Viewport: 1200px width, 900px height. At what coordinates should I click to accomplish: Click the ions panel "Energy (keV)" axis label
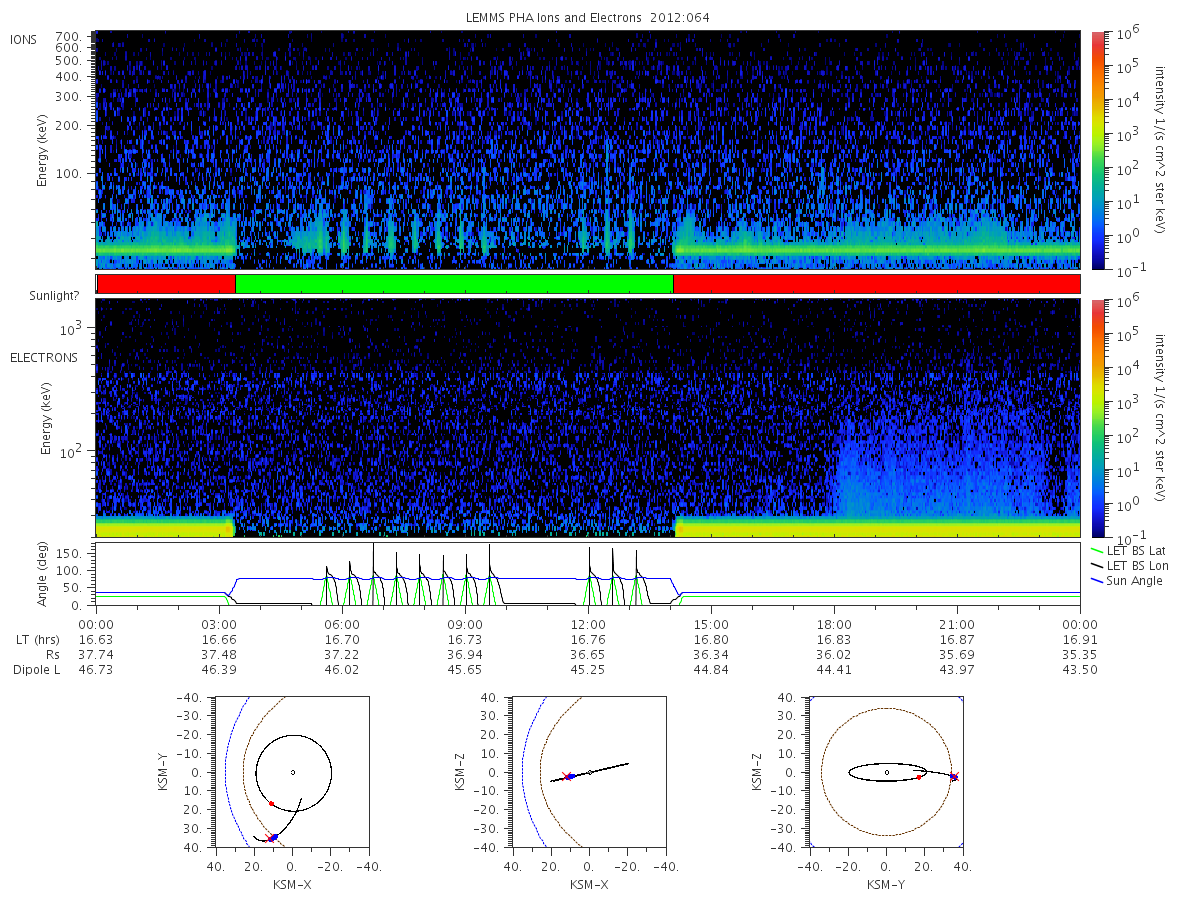[x=44, y=150]
